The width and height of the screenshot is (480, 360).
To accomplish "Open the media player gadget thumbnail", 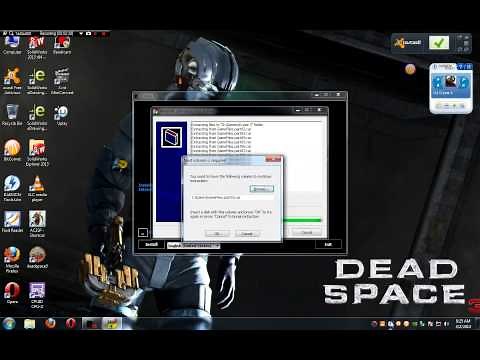I will (x=451, y=81).
